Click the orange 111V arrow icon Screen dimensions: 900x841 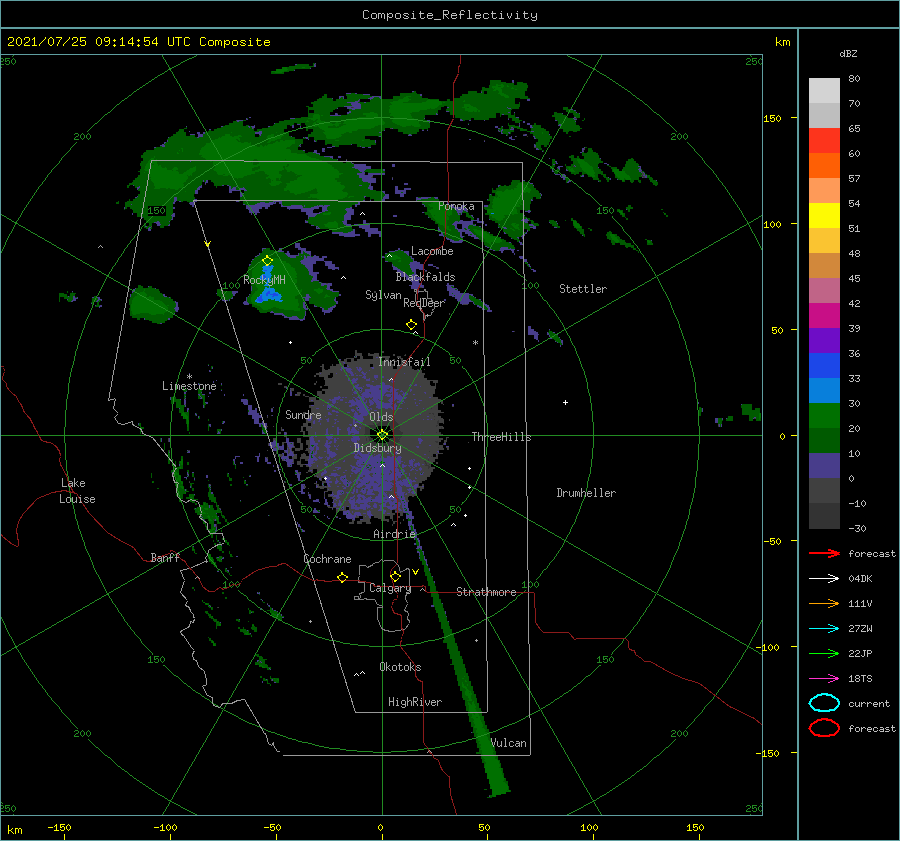824,603
